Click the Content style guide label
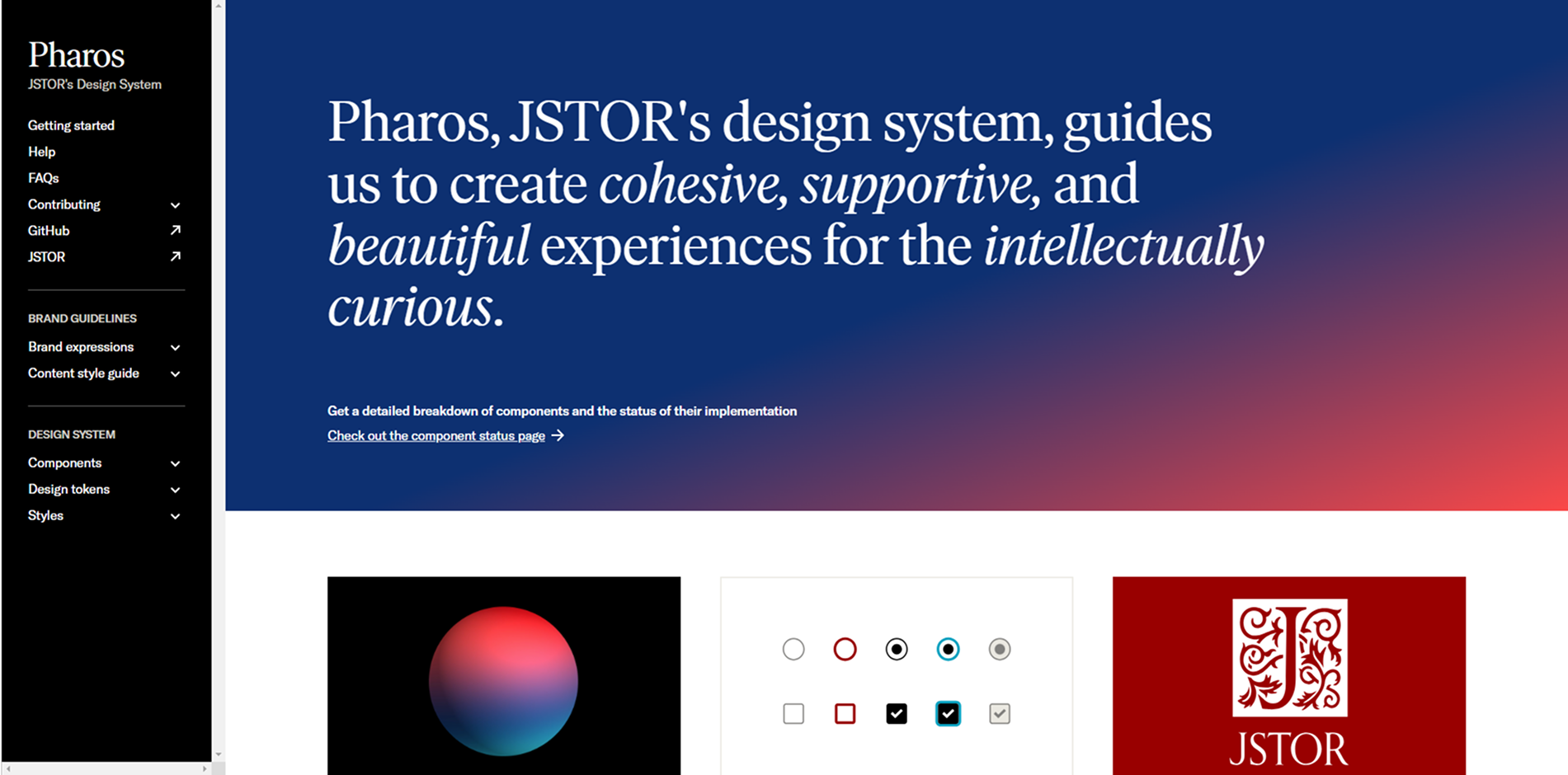The height and width of the screenshot is (775, 1568). tap(83, 373)
